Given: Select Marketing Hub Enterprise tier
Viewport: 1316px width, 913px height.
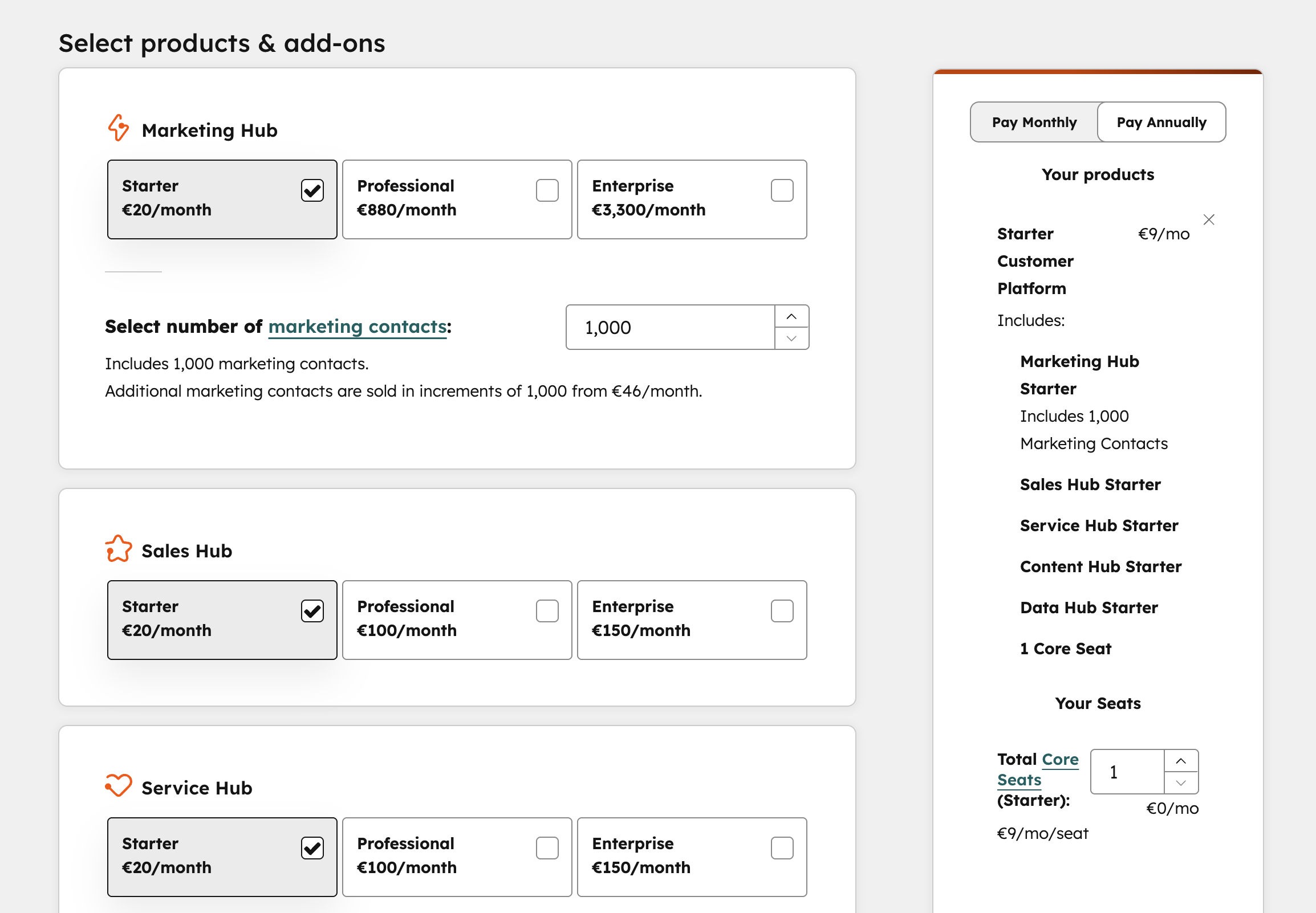Looking at the screenshot, I should tap(782, 190).
